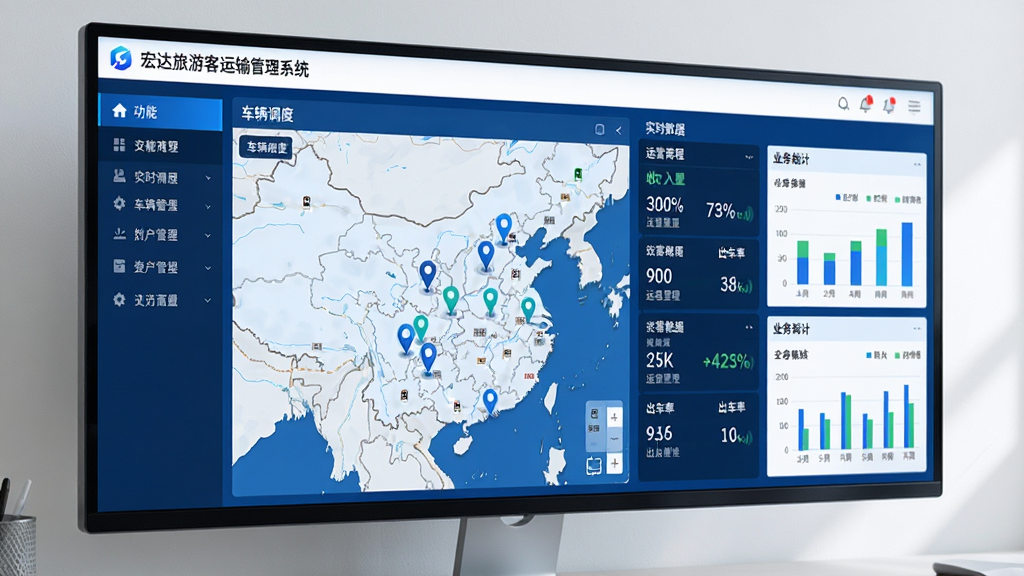Screen dimensions: 1024x576
Task: Click the 车辆调度 tag button on the map
Action: click(266, 148)
